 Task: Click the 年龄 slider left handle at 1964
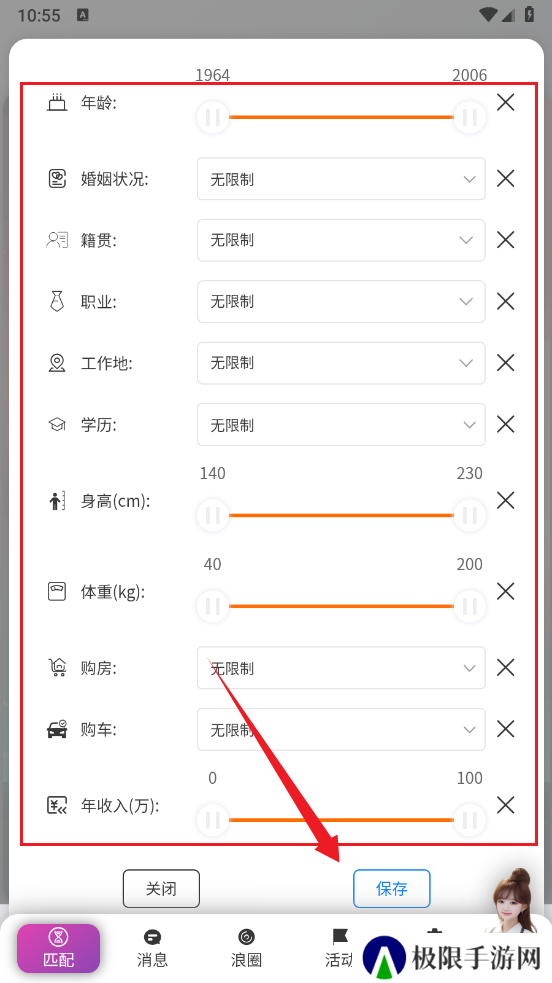coord(212,117)
